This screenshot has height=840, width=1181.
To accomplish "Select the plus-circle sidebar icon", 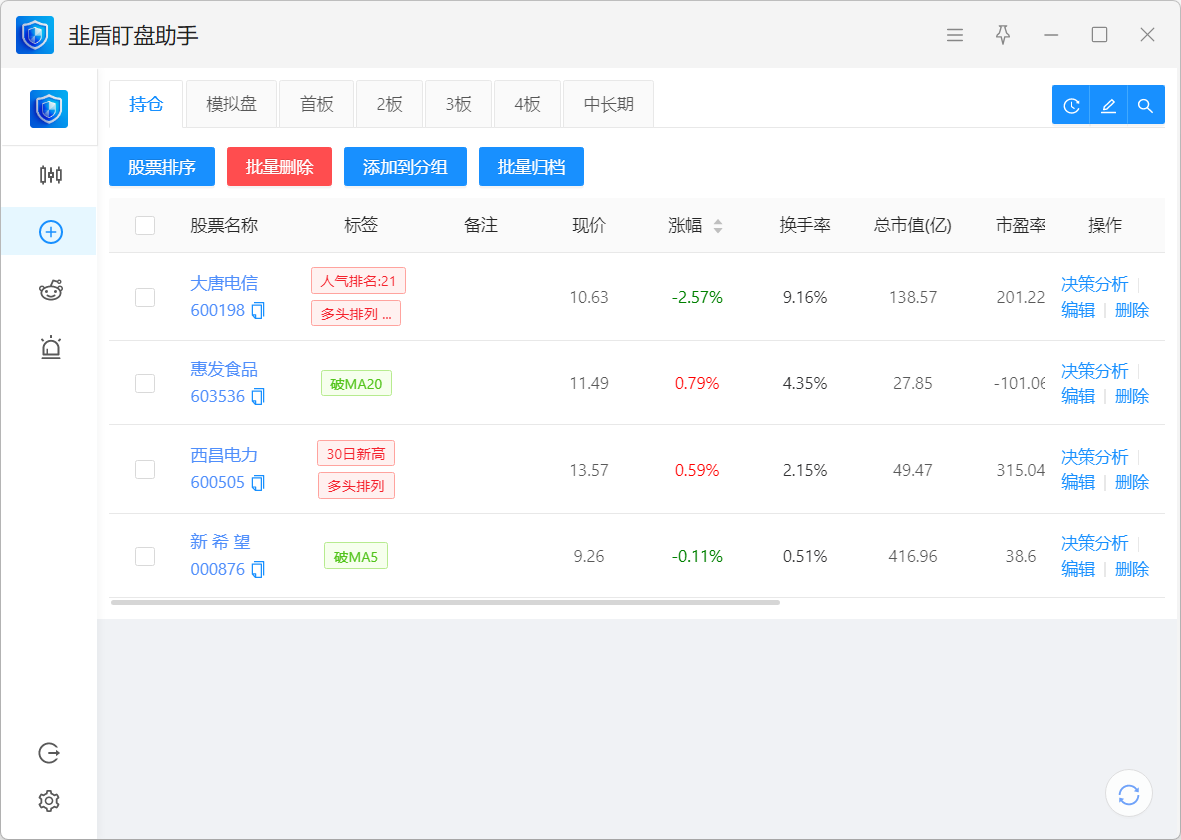I will coord(50,232).
